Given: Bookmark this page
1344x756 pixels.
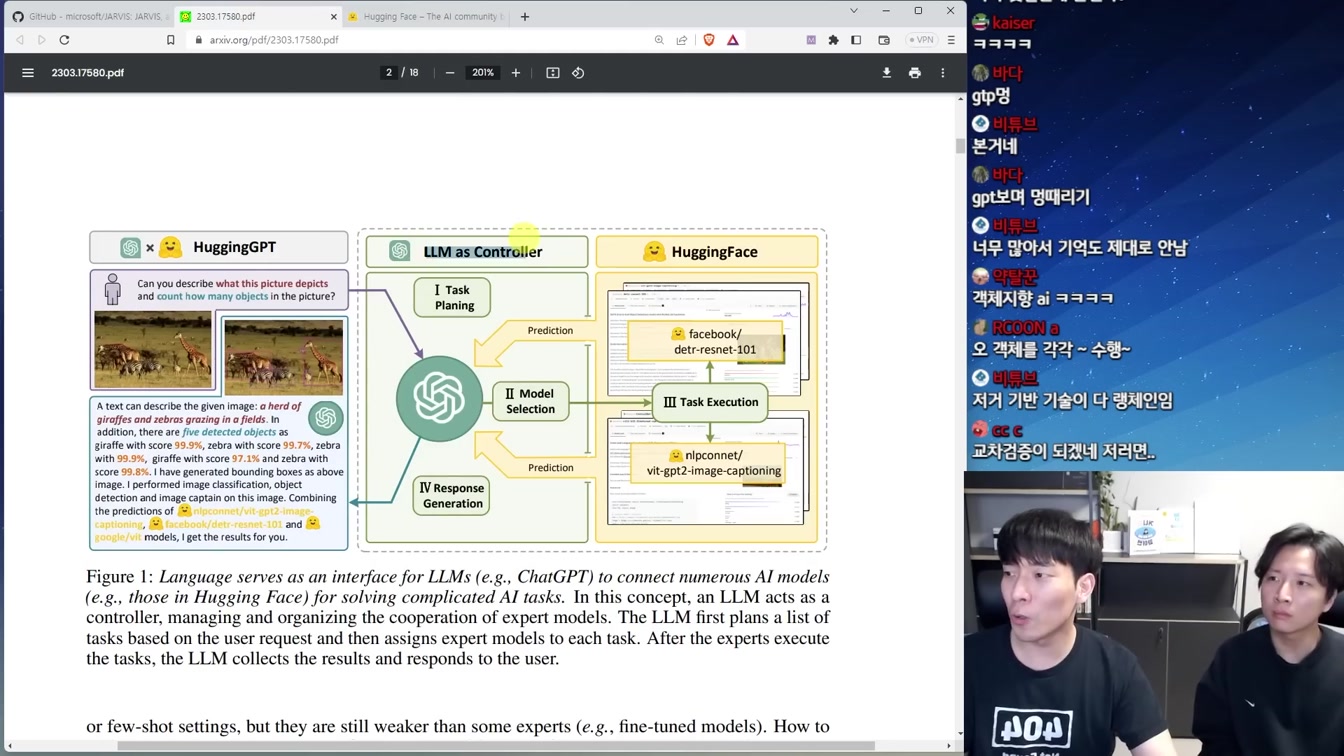Looking at the screenshot, I should point(171,40).
